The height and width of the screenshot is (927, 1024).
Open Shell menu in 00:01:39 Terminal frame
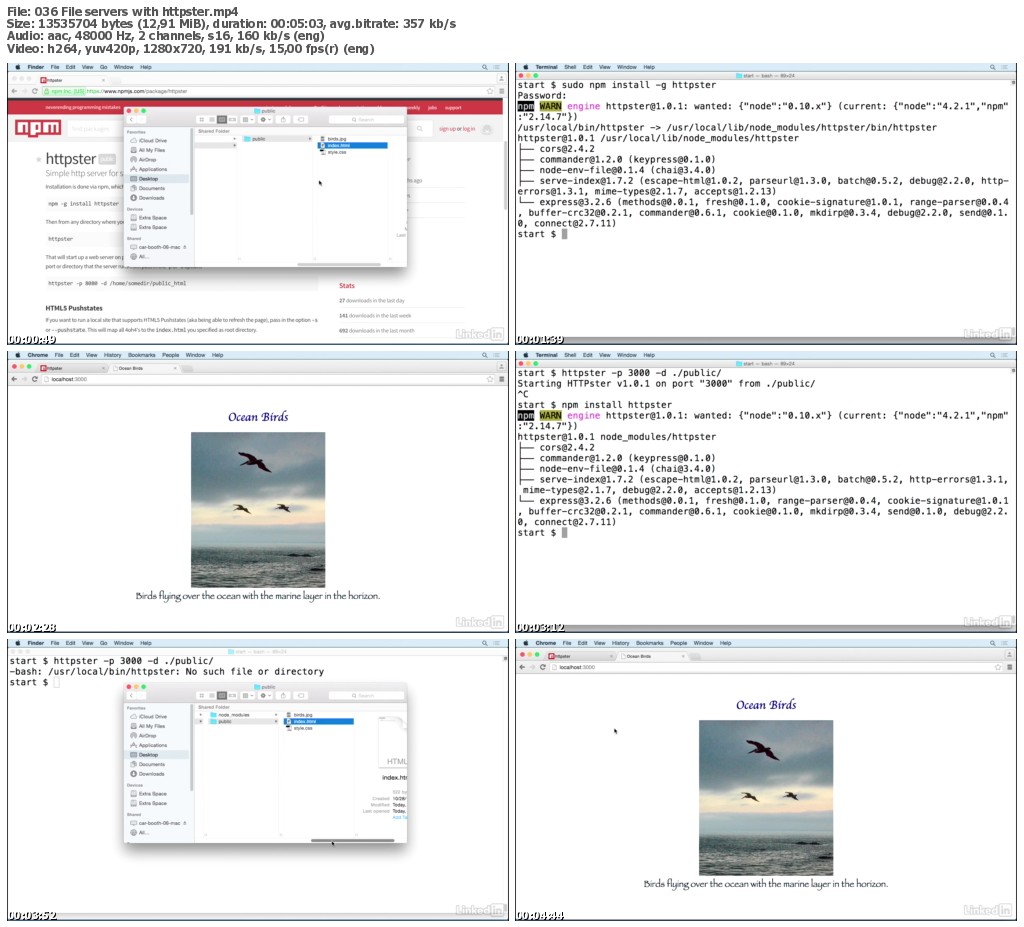click(570, 67)
